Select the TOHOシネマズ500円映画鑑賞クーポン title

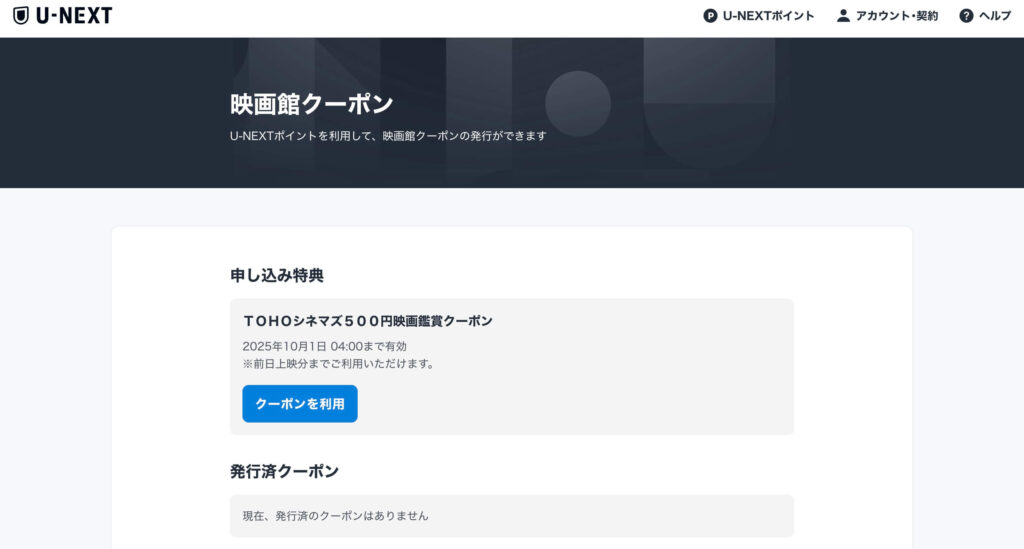click(368, 321)
